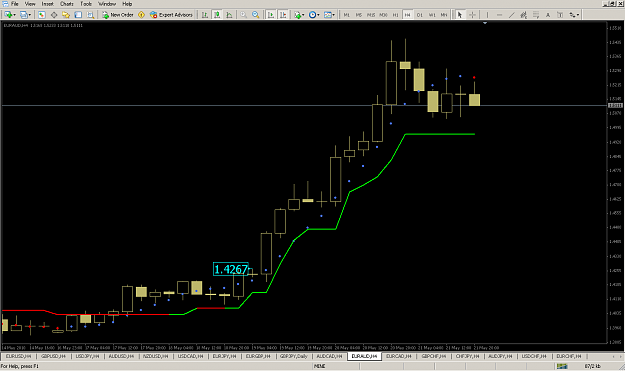The width and height of the screenshot is (625, 371).
Task: Open the Arrows objects dropdown
Action: pyautogui.click(x=574, y=15)
